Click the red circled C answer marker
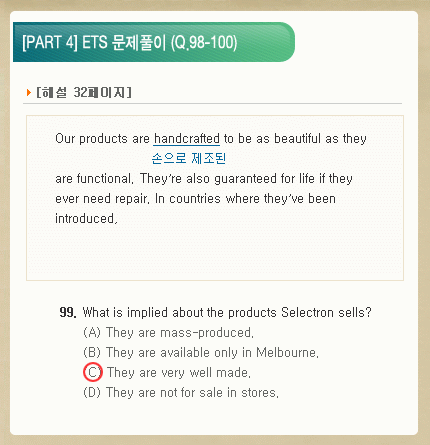 (x=93, y=372)
